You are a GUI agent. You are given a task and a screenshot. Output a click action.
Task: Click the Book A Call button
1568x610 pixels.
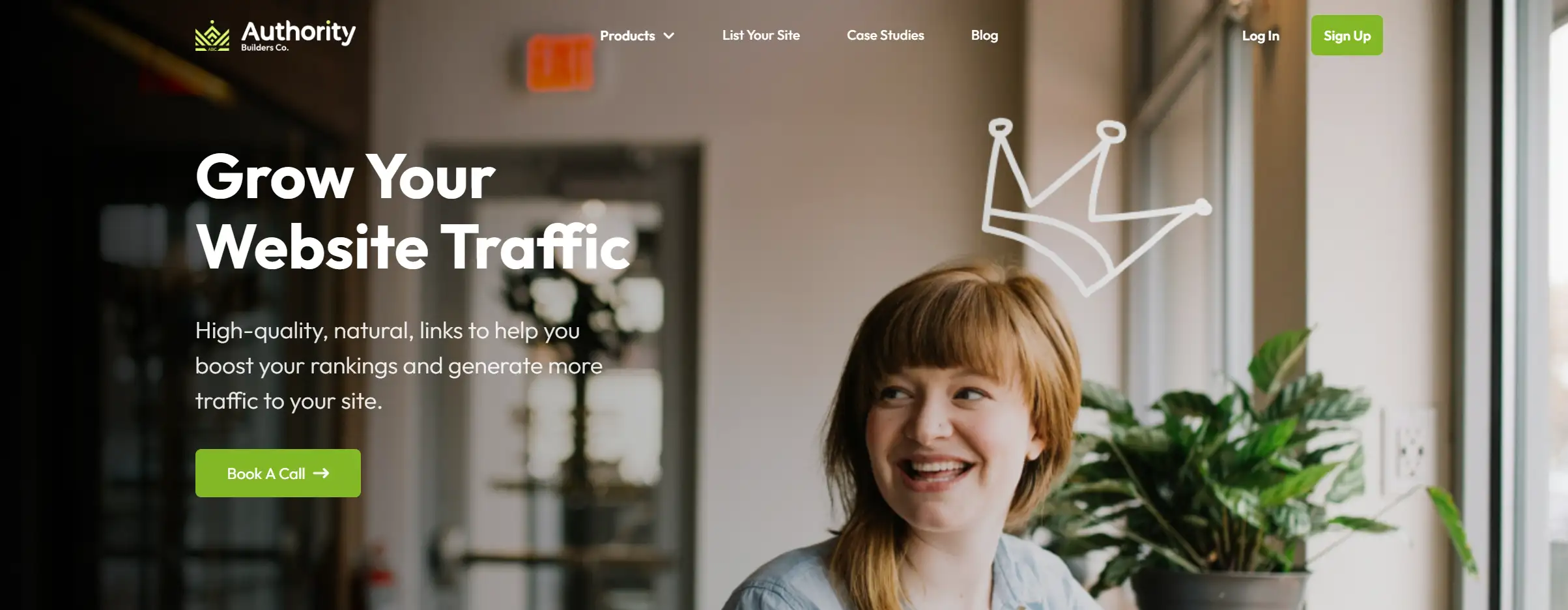click(x=278, y=473)
